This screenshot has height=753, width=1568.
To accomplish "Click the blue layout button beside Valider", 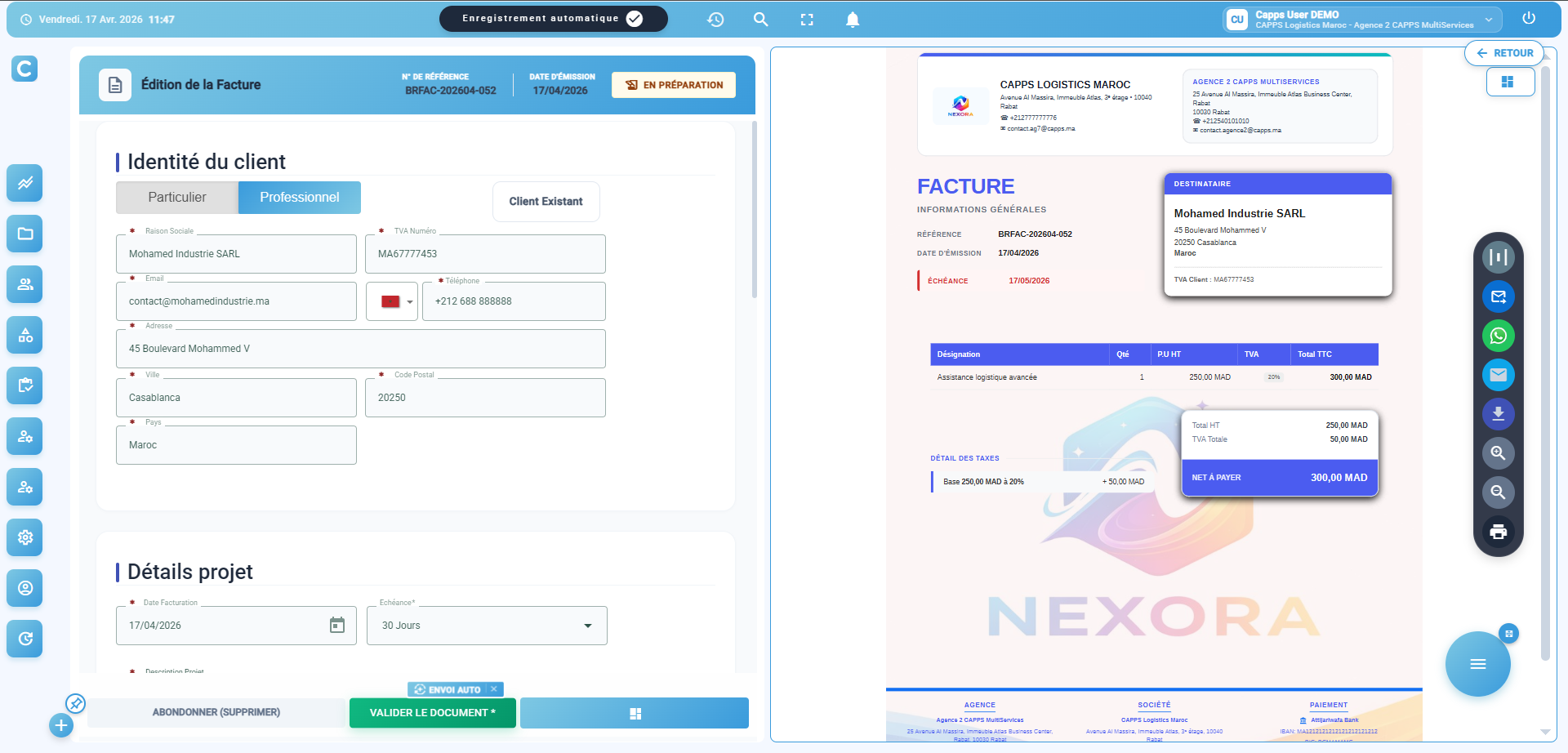I will pos(635,713).
